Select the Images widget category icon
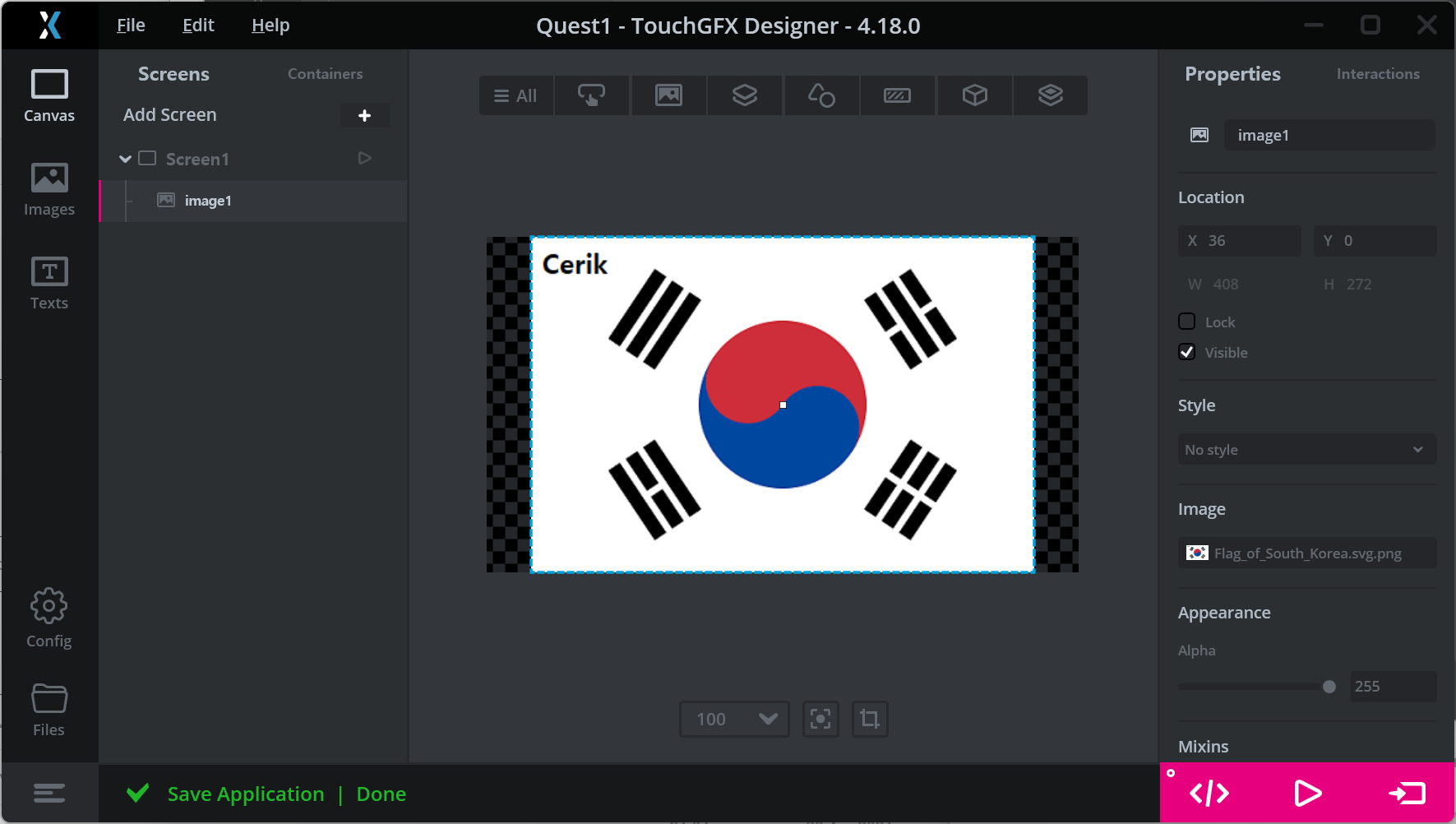 [668, 95]
